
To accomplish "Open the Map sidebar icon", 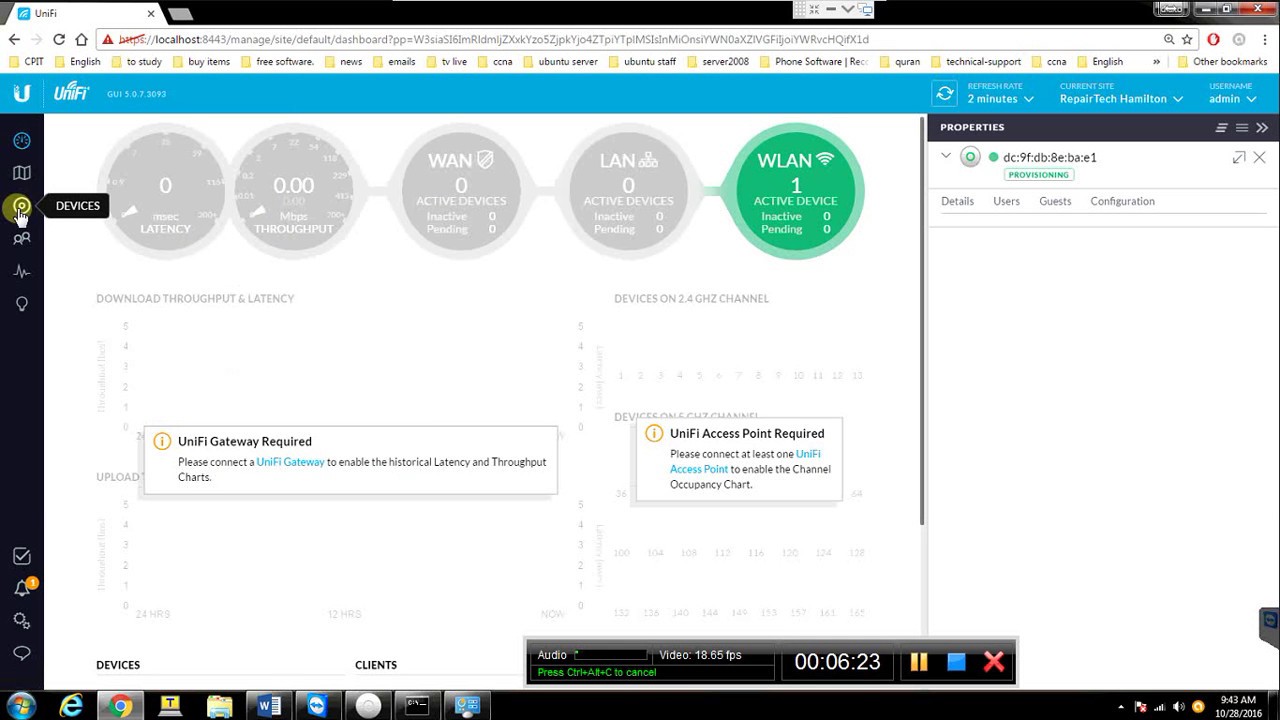I will [22, 173].
